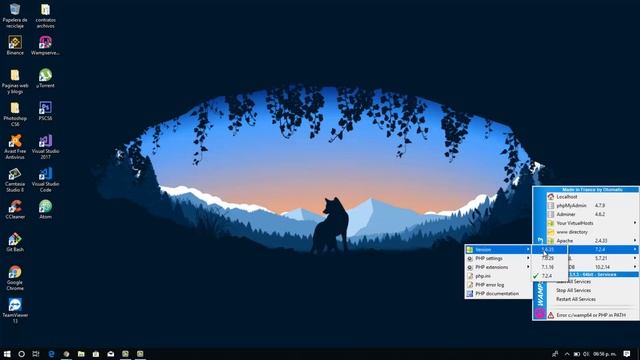Screen dimensions: 640x360
Task: Open the Windows Start menu
Action: [x=7, y=354]
